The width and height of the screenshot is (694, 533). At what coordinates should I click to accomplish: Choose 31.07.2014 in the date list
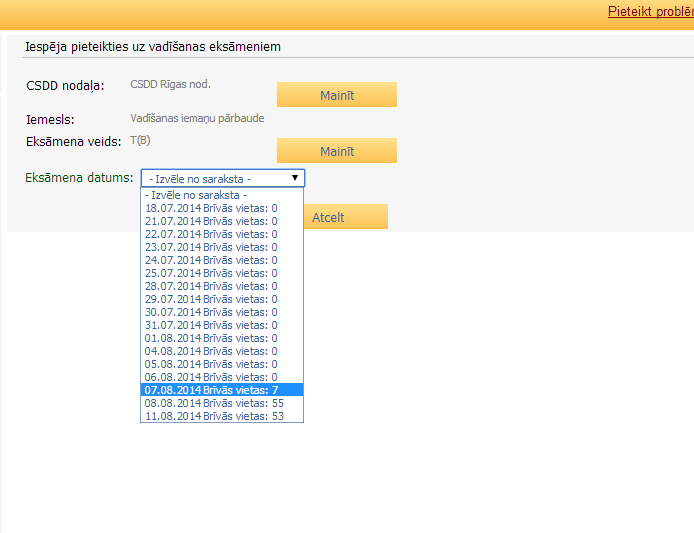tap(222, 325)
